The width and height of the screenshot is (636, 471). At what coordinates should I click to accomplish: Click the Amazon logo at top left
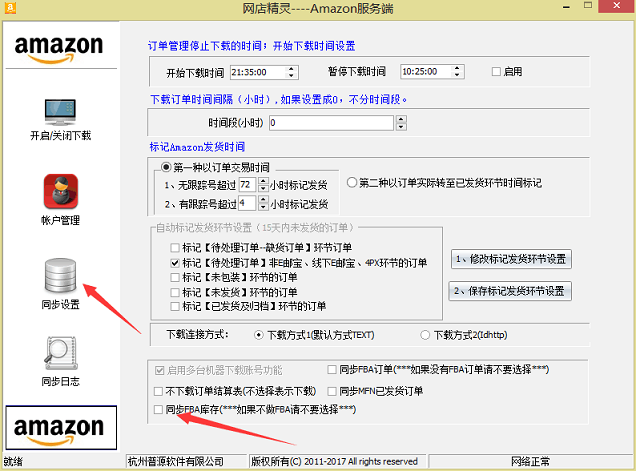(59, 49)
